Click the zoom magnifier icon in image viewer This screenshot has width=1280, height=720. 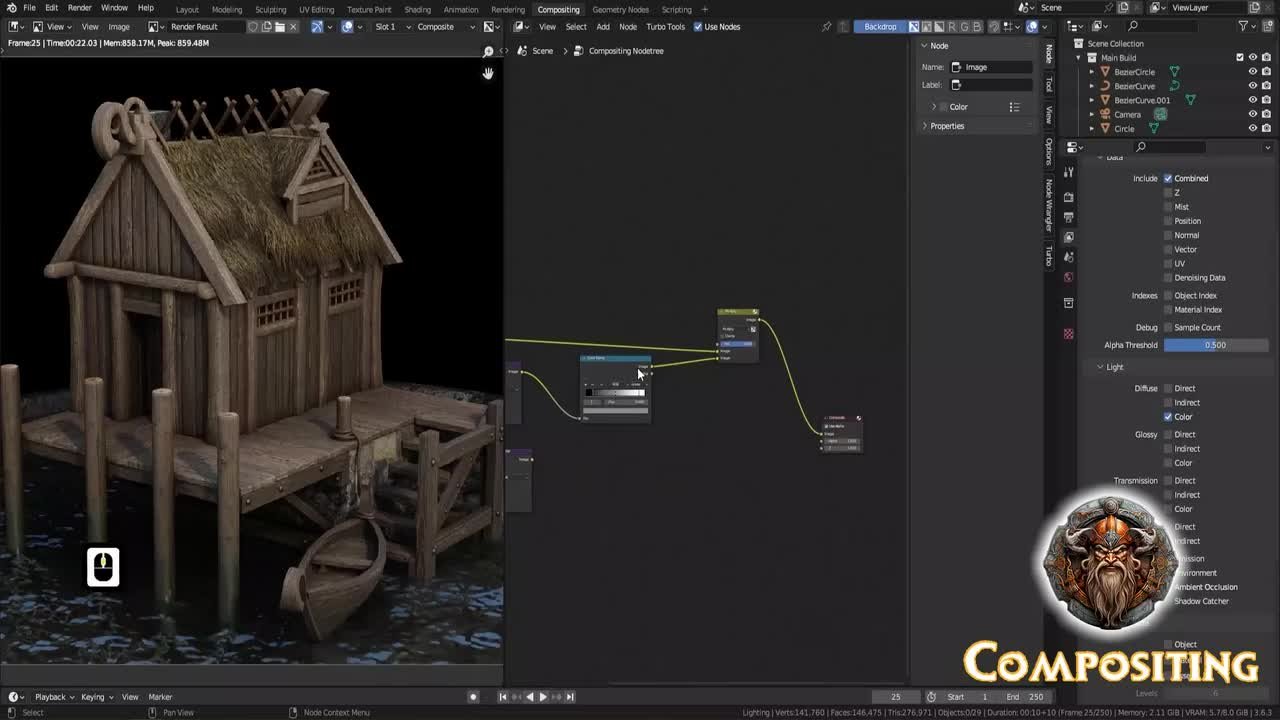pos(488,51)
